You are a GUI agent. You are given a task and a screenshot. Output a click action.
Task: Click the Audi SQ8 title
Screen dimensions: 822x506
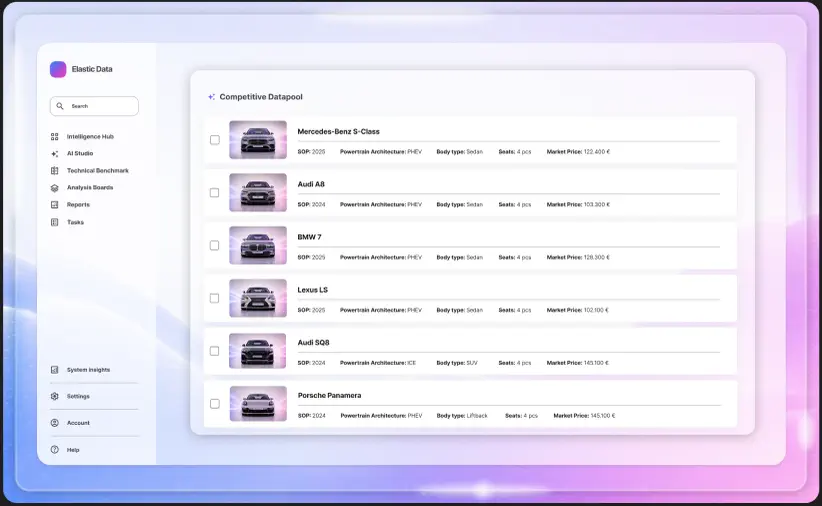tap(313, 342)
